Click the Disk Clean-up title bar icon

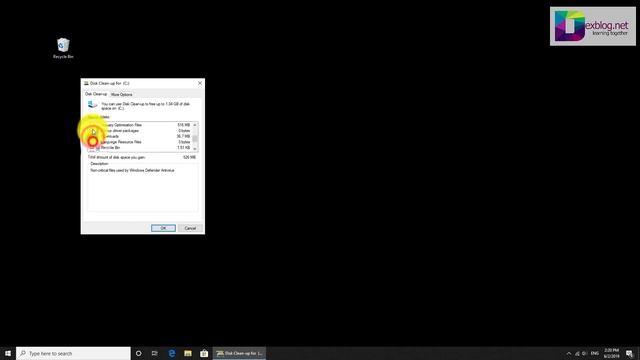(86, 83)
